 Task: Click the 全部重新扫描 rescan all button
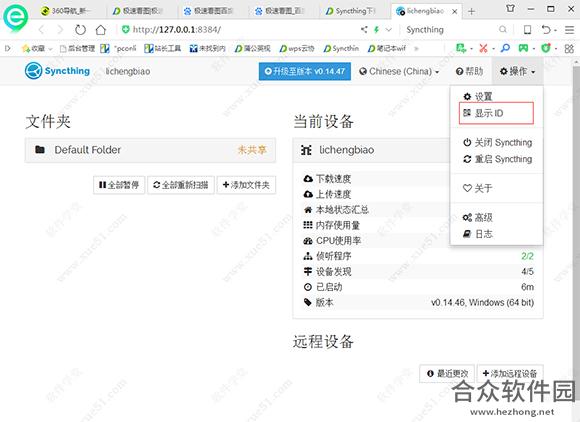pos(181,185)
